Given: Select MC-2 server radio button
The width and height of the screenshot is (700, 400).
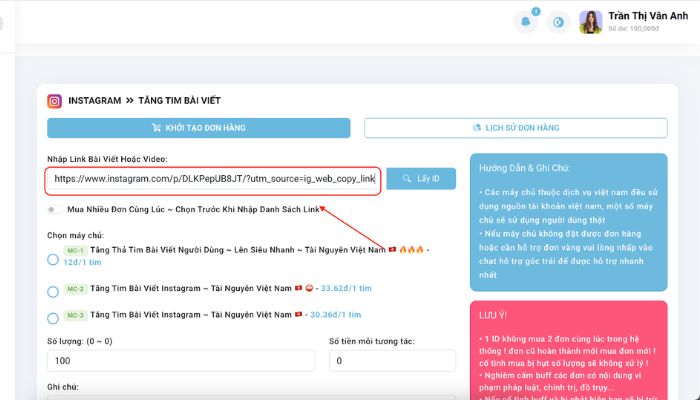Looking at the screenshot, I should [x=53, y=292].
